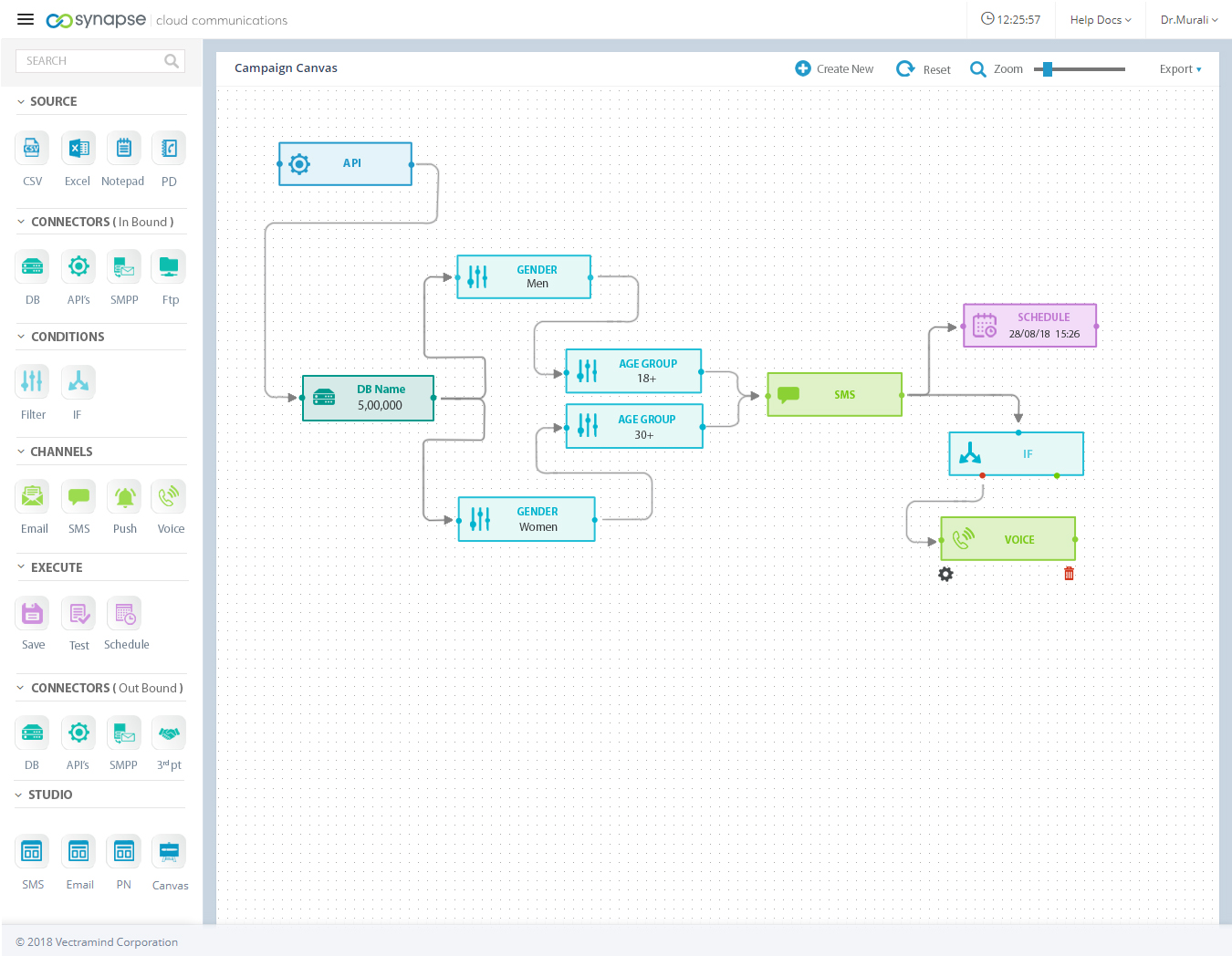Open settings gear below the VOICE node
Viewport: 1232px width, 956px height.
[945, 575]
